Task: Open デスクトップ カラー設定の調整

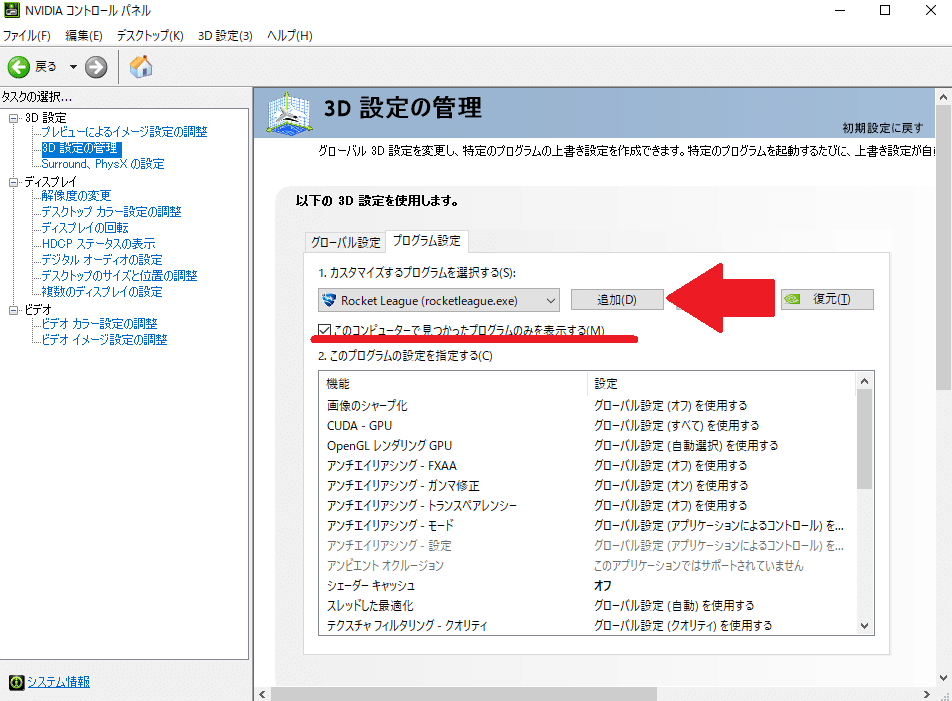Action: [111, 212]
